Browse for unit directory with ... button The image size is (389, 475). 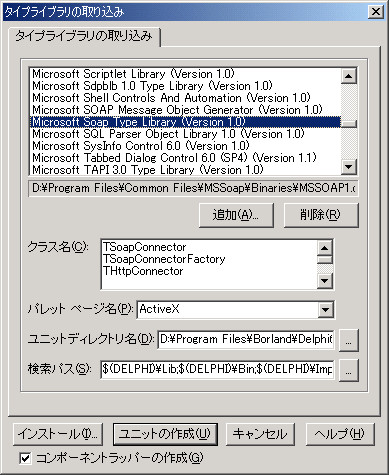pyautogui.click(x=348, y=340)
